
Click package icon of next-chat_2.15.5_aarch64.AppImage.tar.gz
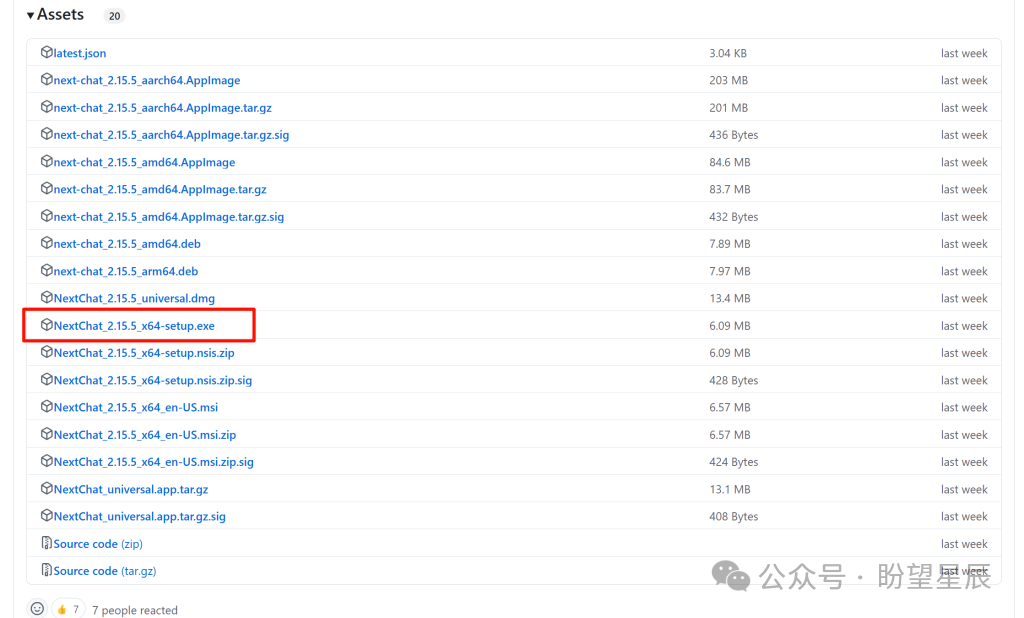[46, 107]
